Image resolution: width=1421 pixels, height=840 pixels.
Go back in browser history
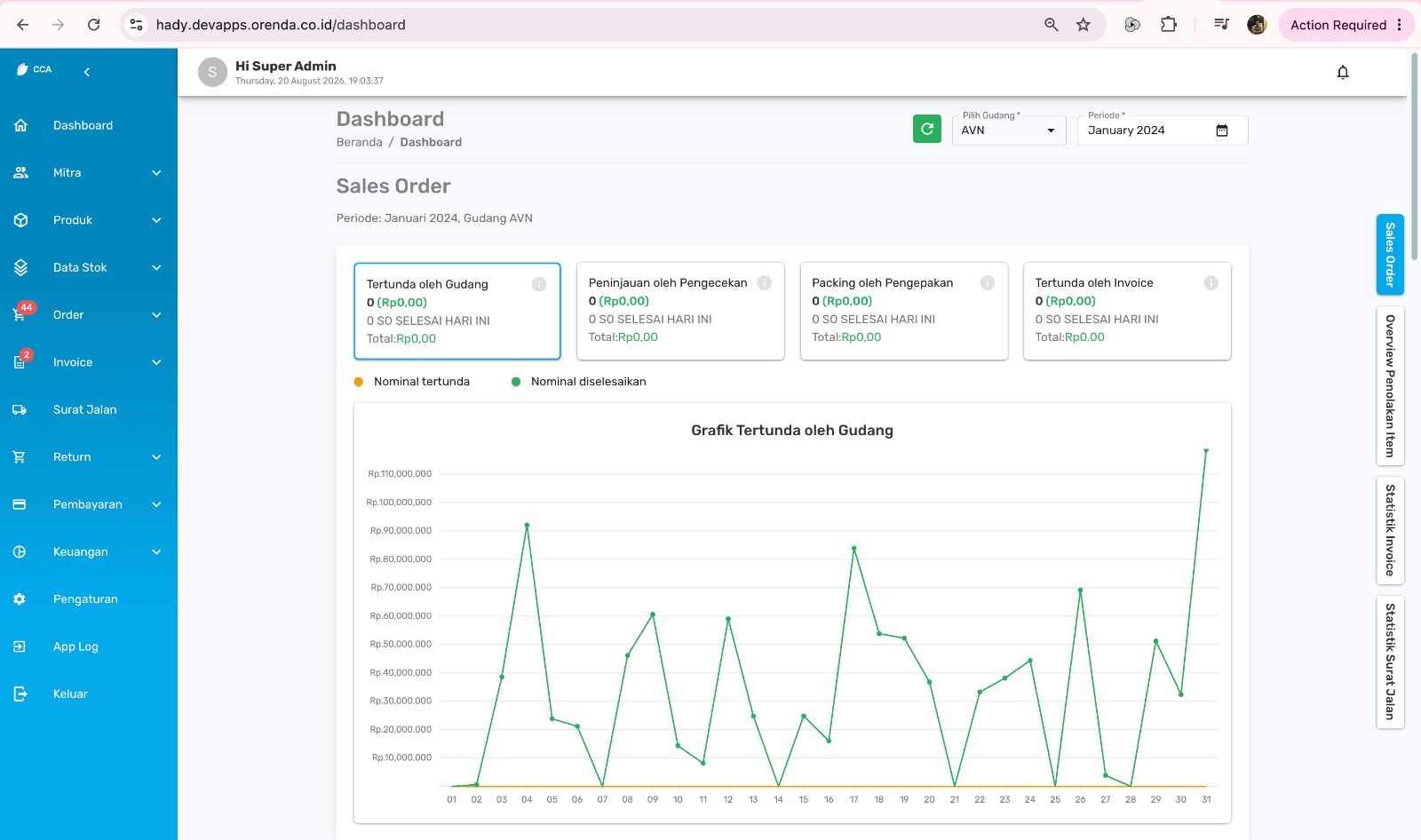point(23,25)
